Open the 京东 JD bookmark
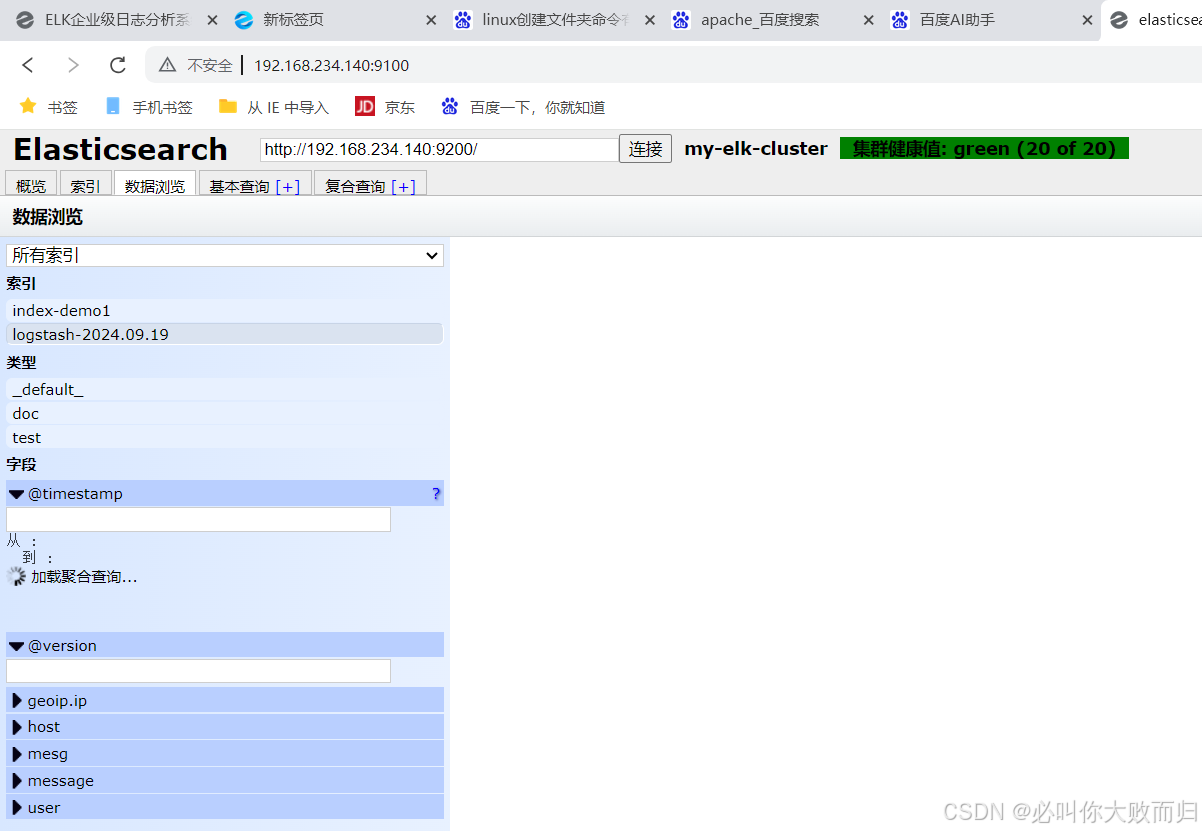Image resolution: width=1202 pixels, height=831 pixels. click(x=385, y=107)
